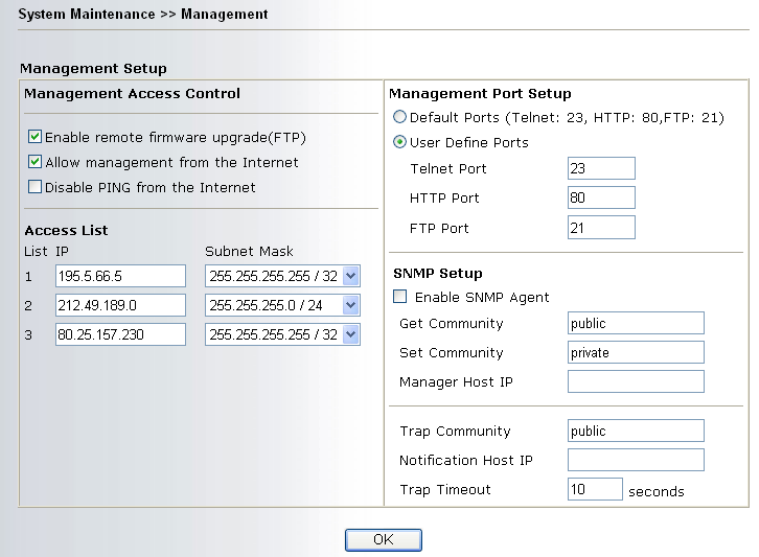Uncheck Allow management from the Internet
Image resolution: width=759 pixels, height=557 pixels.
click(x=35, y=162)
